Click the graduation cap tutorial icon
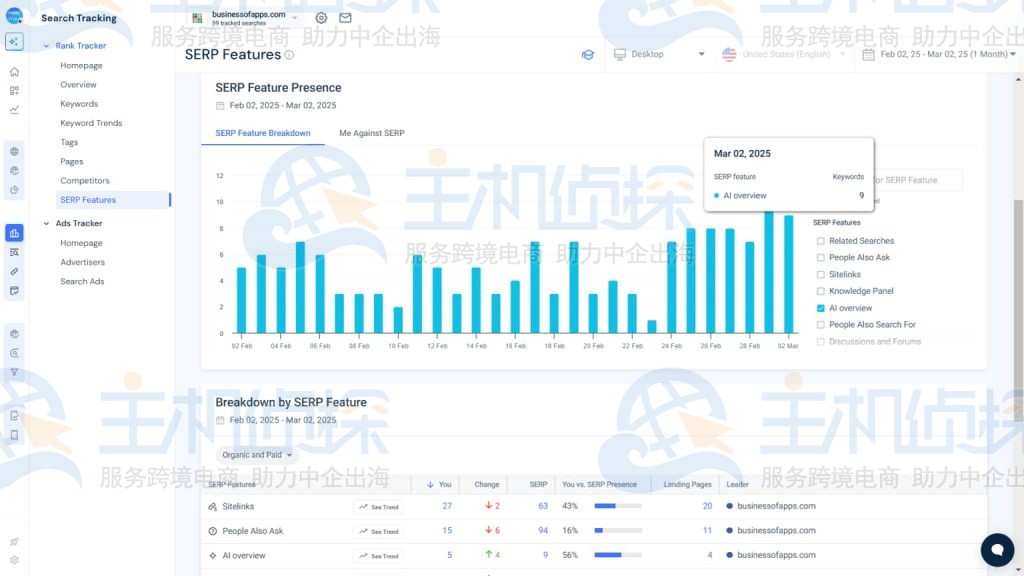 589,55
